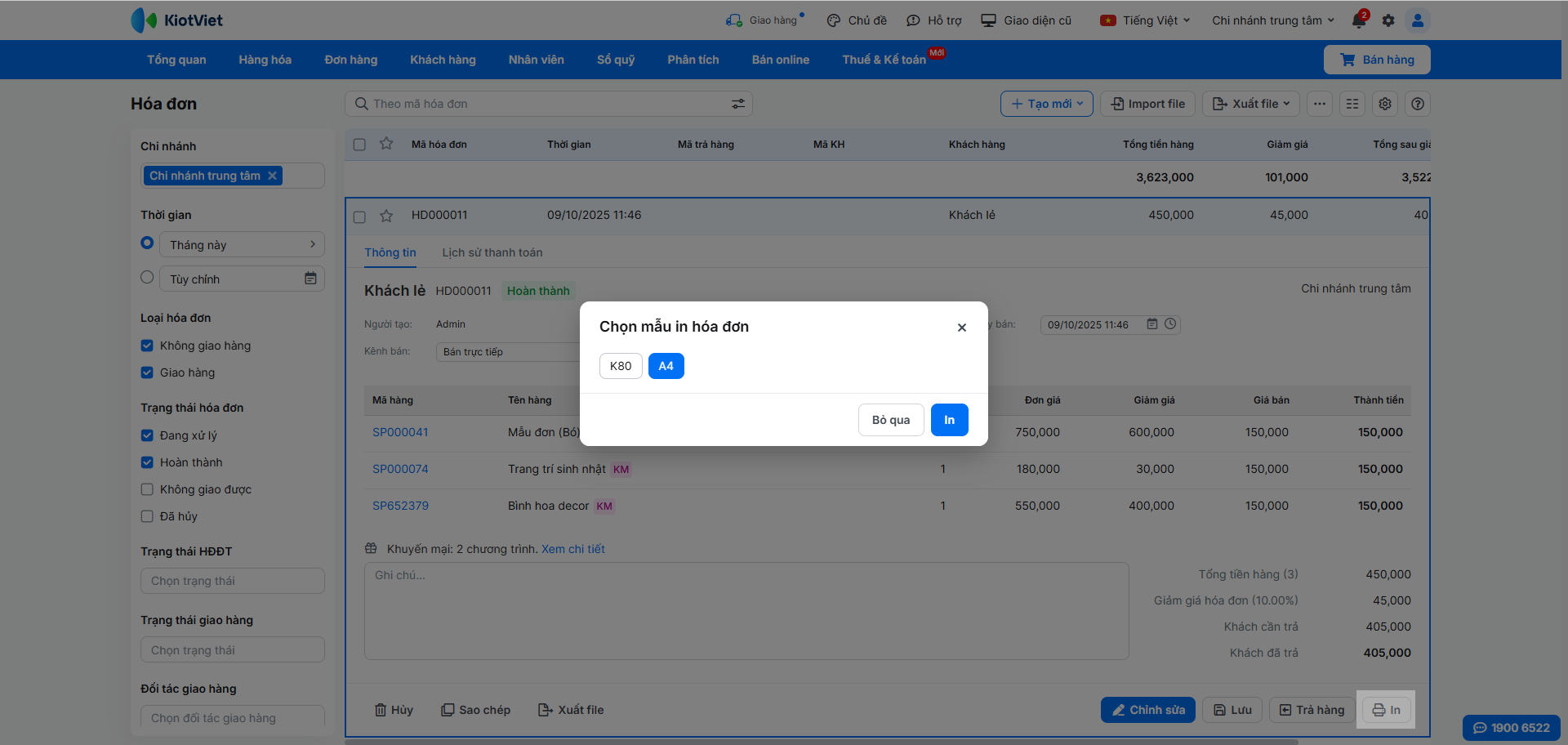The image size is (1568, 745).
Task: Check Đã hủy status
Action: [x=147, y=516]
